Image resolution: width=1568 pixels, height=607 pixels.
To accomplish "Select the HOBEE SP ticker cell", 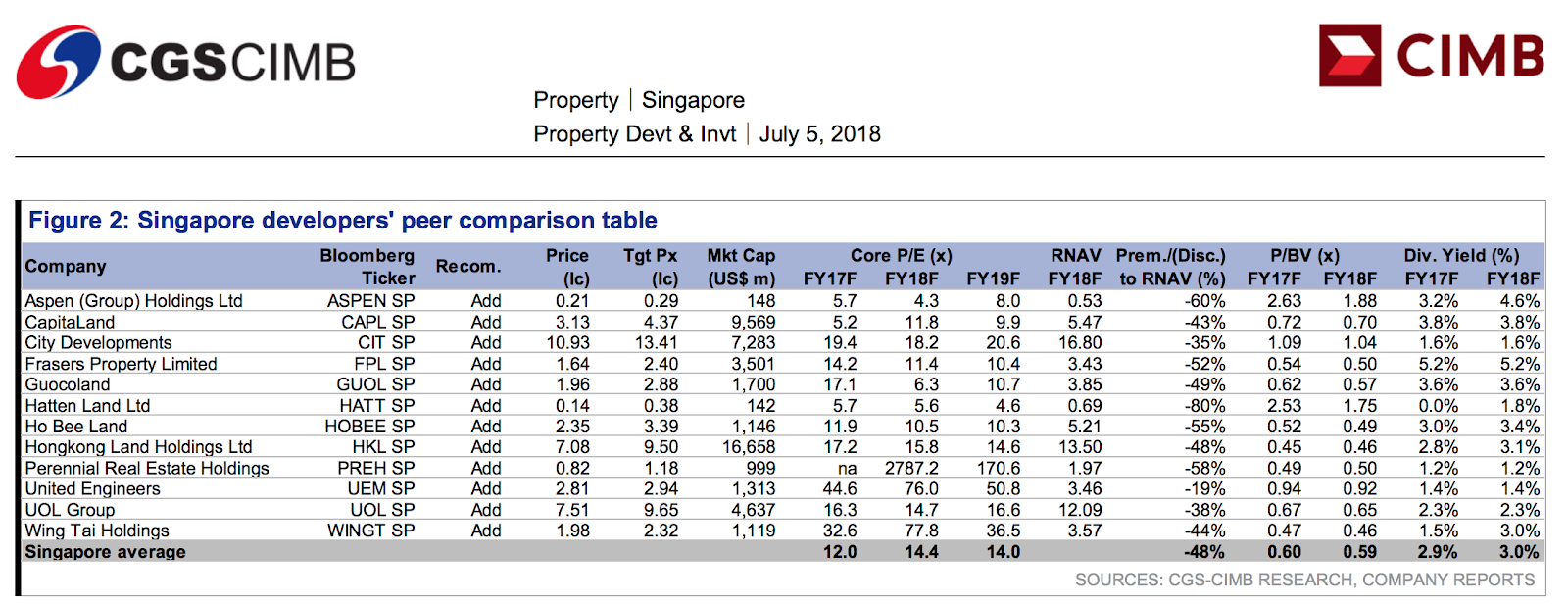I will point(370,427).
